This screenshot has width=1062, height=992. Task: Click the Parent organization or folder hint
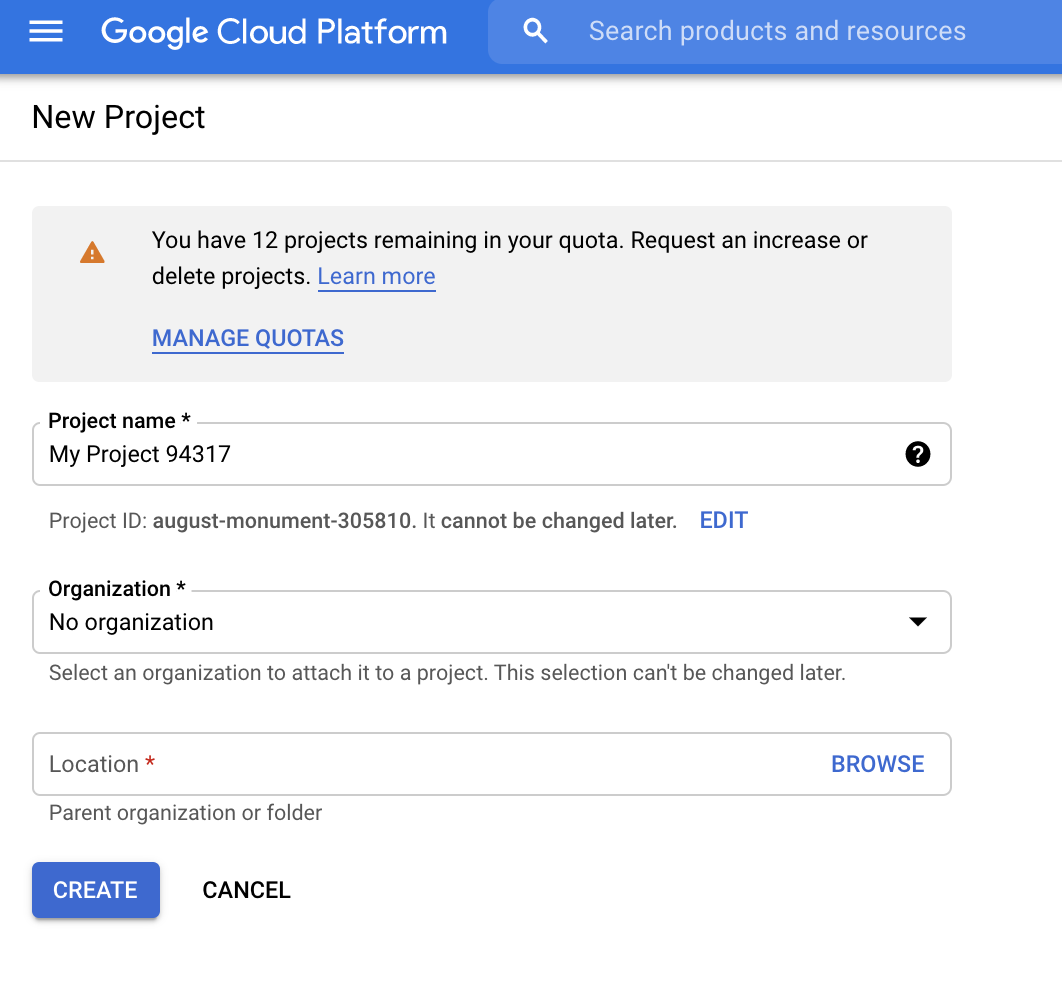click(185, 813)
